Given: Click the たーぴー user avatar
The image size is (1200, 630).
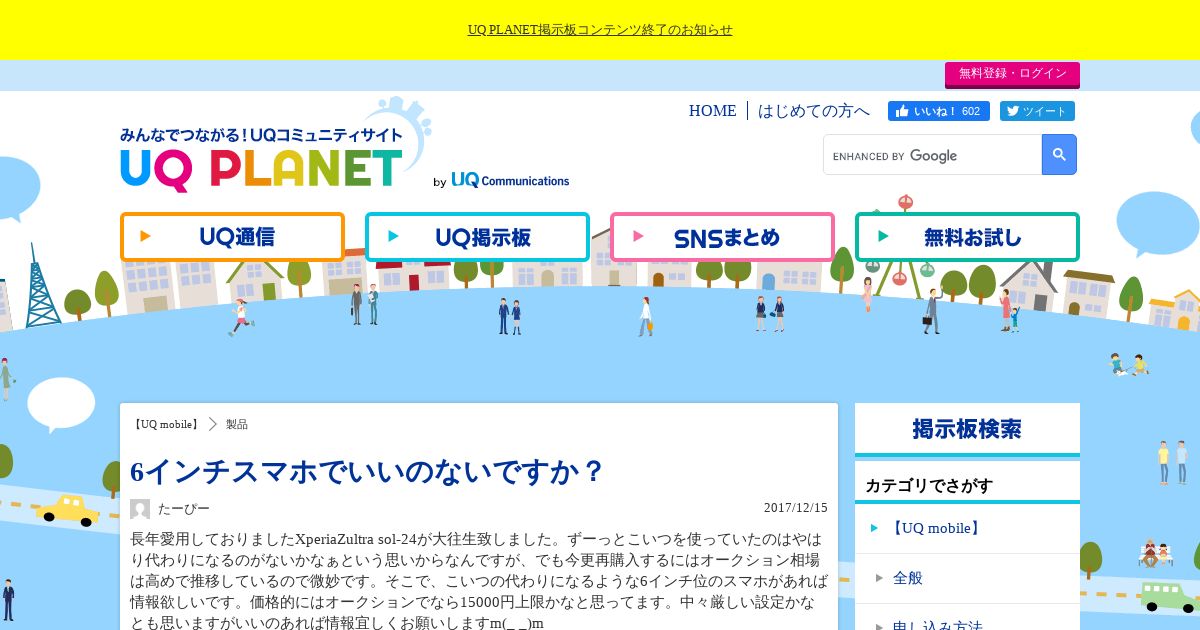Looking at the screenshot, I should (140, 509).
